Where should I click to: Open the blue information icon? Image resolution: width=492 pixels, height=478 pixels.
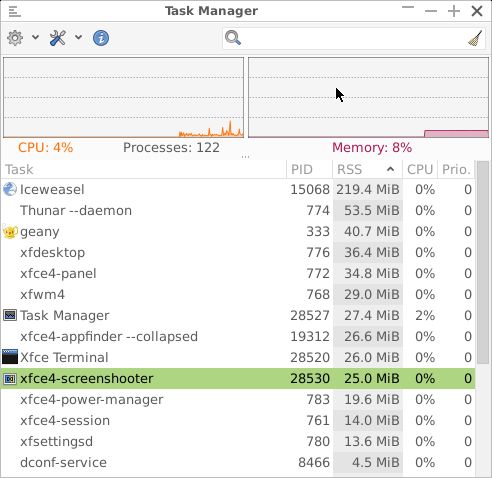click(101, 38)
